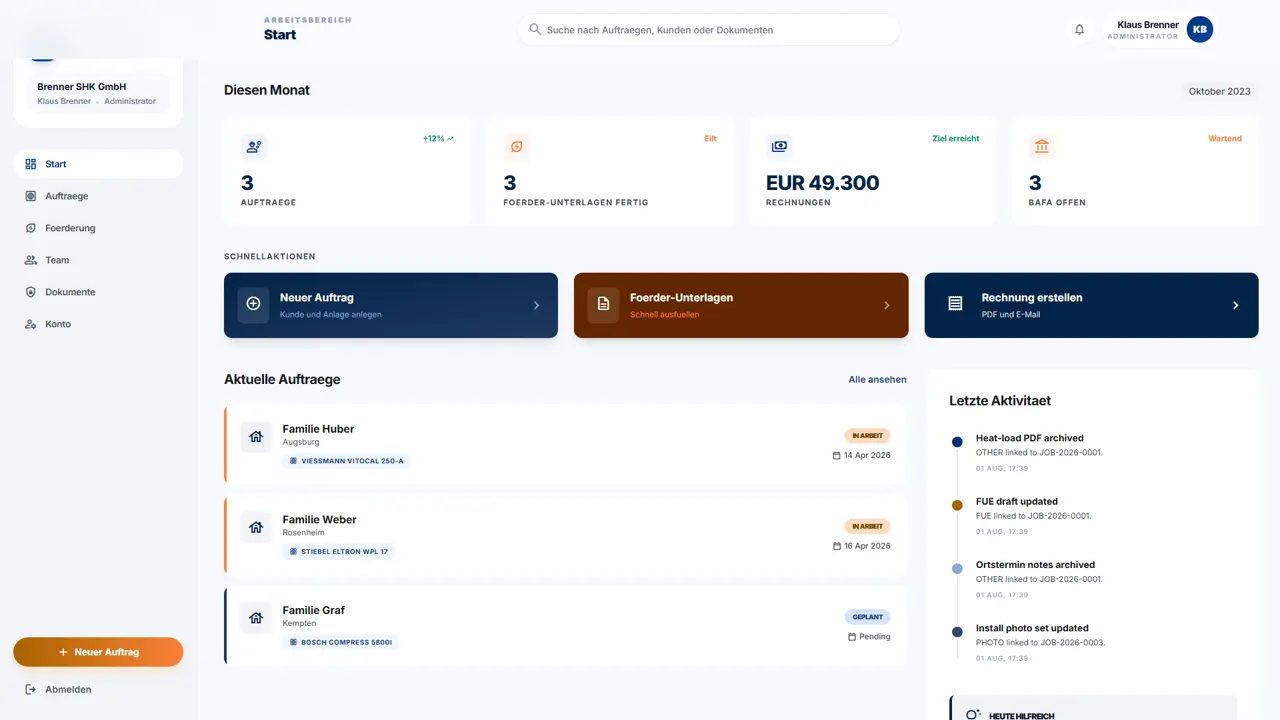Click the Foerder-Unterlagen fertig card icon
This screenshot has width=1280, height=720.
(517, 147)
